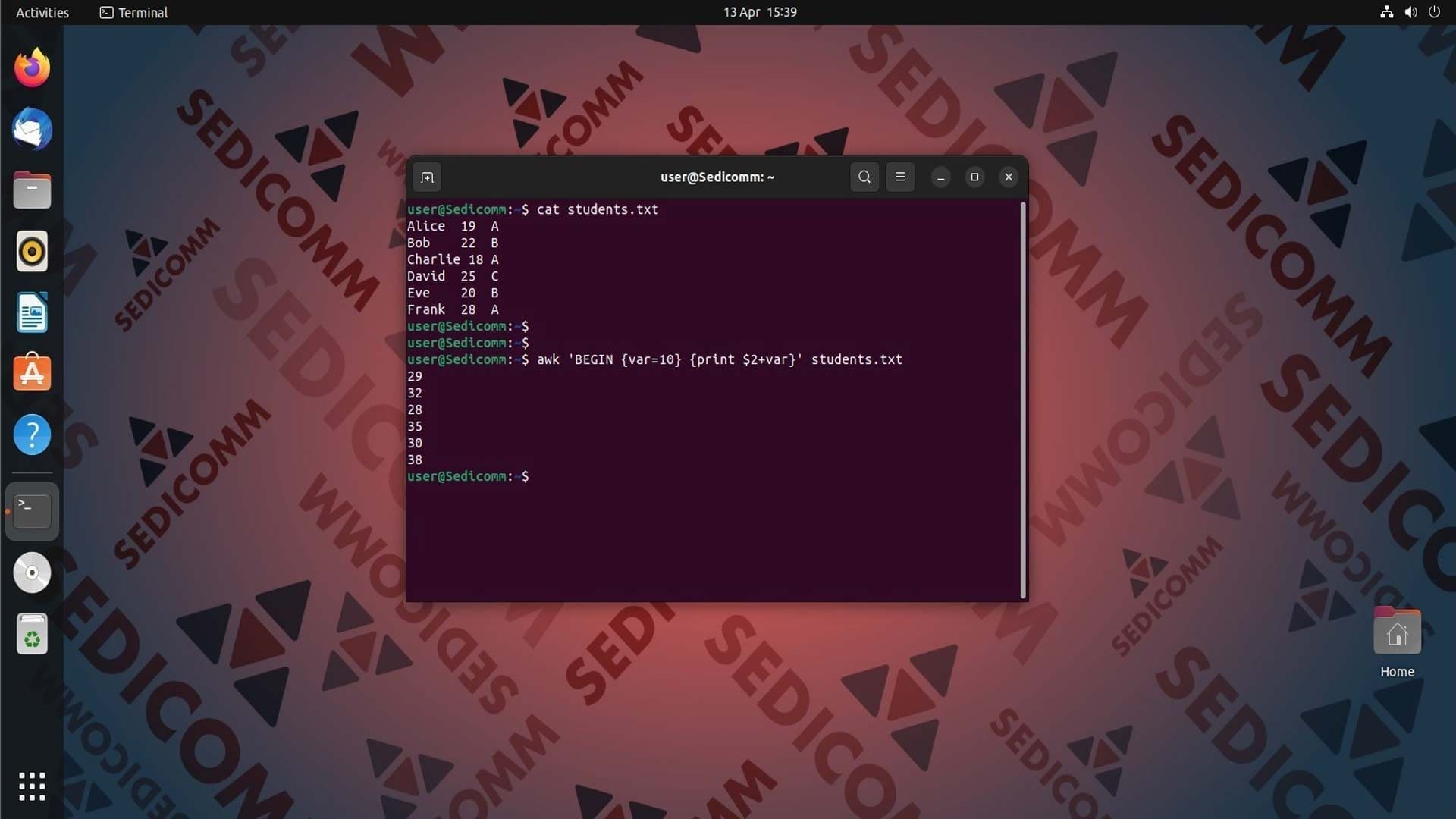
Task: Open Rhythmbox music player in dock
Action: pyautogui.click(x=32, y=251)
